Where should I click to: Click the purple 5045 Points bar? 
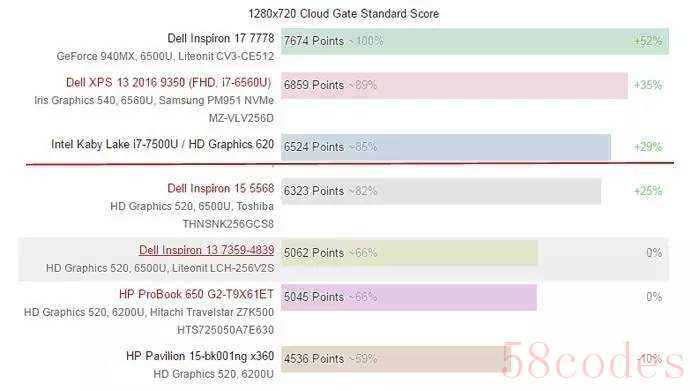409,297
